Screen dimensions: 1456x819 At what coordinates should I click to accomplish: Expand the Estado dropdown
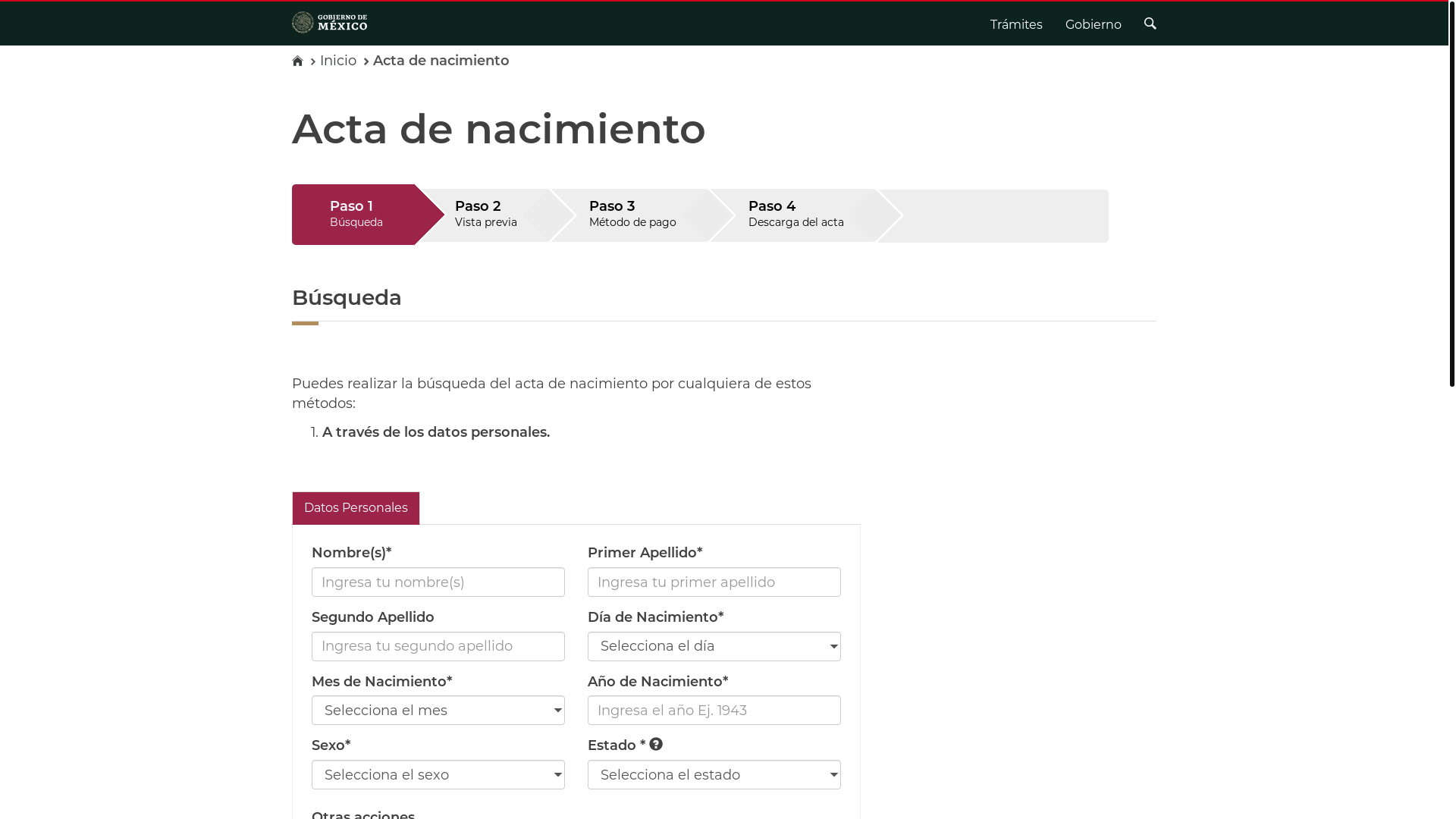(x=714, y=775)
